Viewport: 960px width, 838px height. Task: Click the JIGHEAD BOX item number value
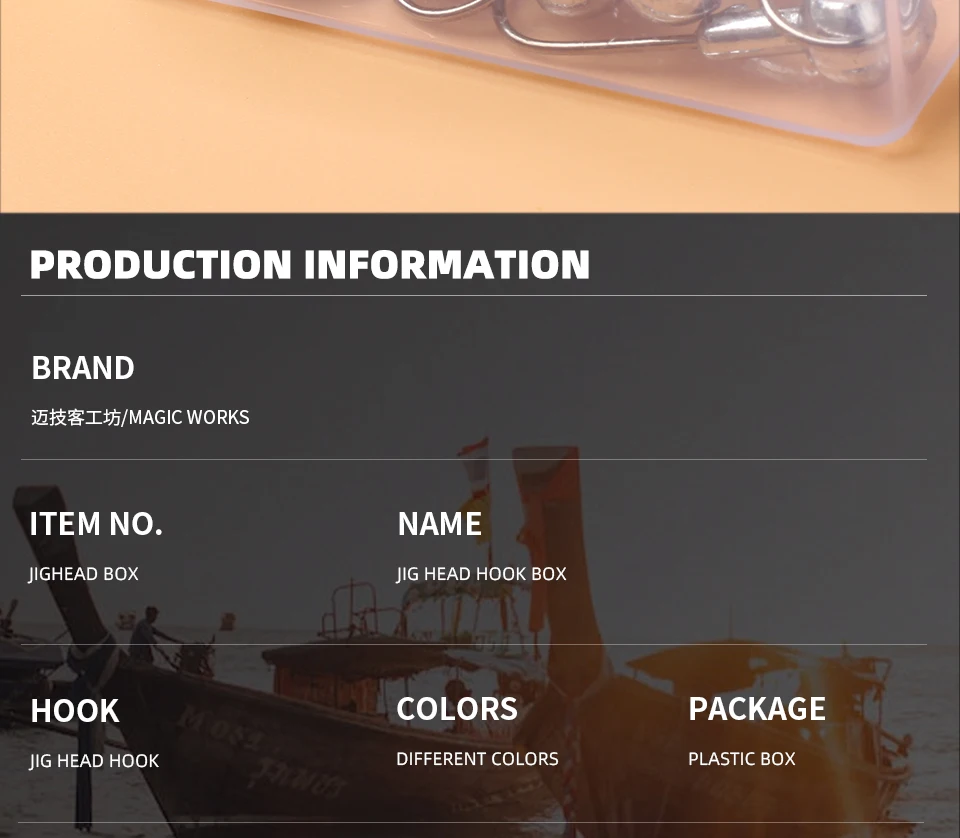84,574
